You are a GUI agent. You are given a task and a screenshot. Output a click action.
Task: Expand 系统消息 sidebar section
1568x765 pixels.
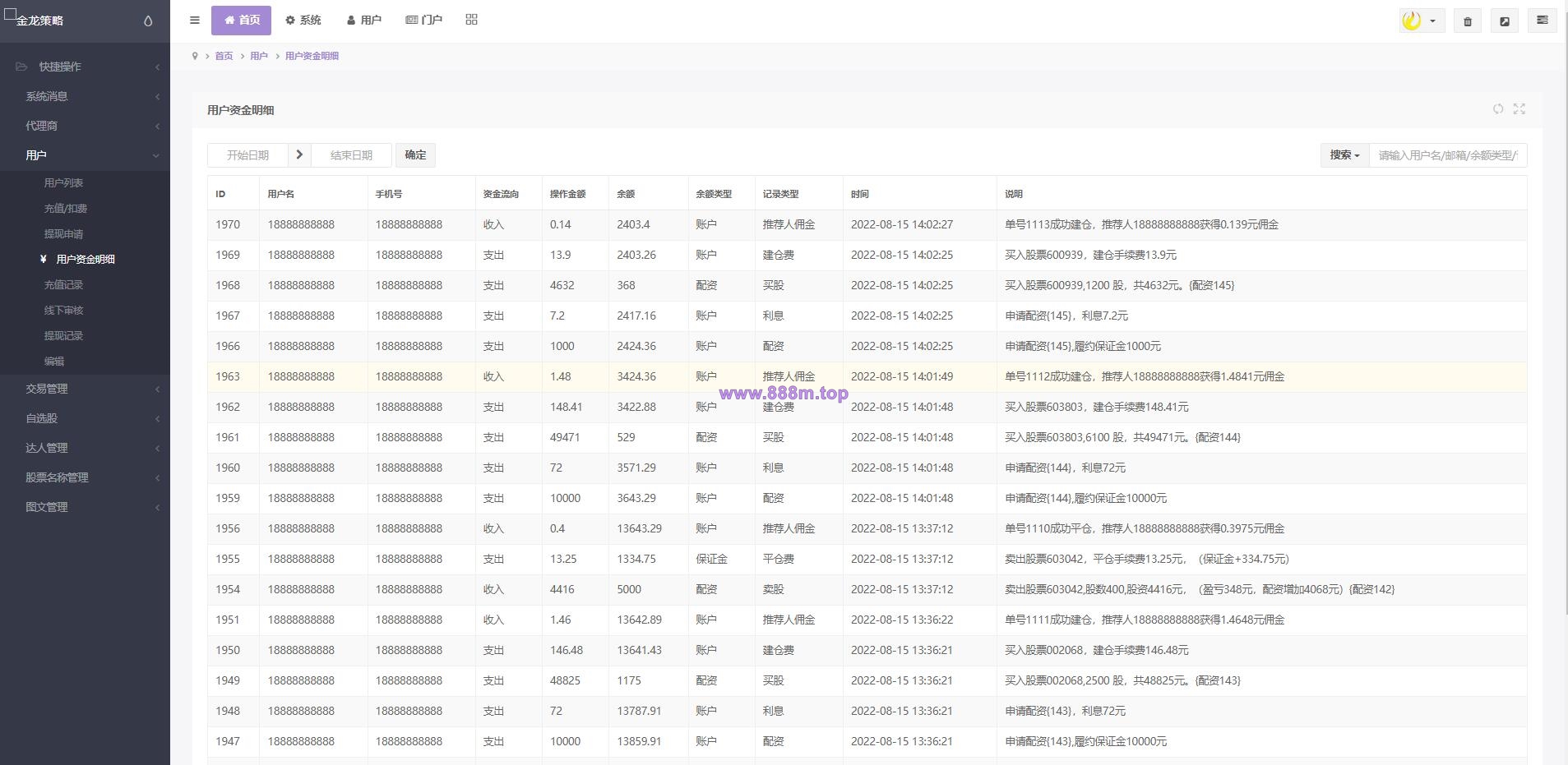(x=85, y=96)
